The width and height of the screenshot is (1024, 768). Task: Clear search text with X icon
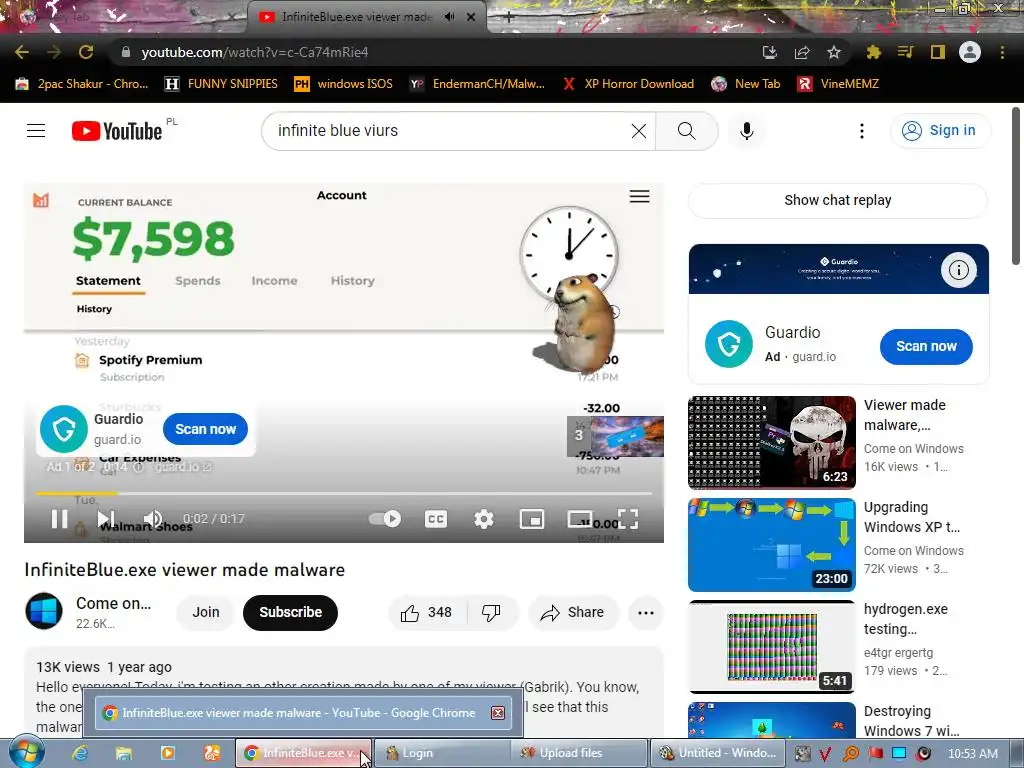click(639, 131)
